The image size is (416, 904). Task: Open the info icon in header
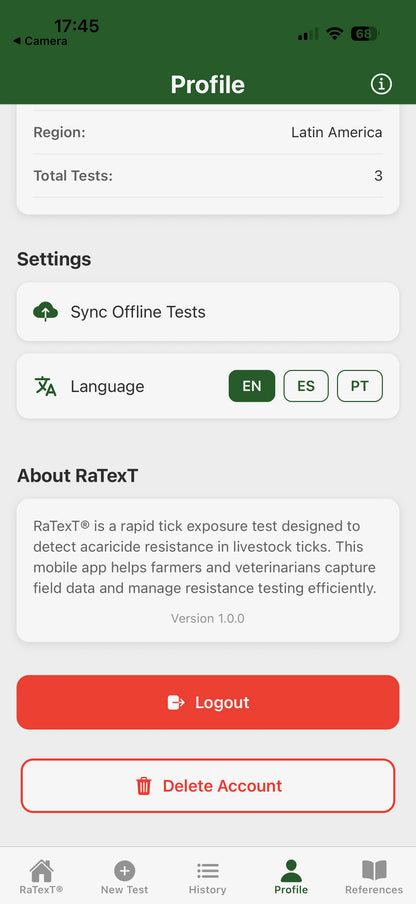[381, 84]
